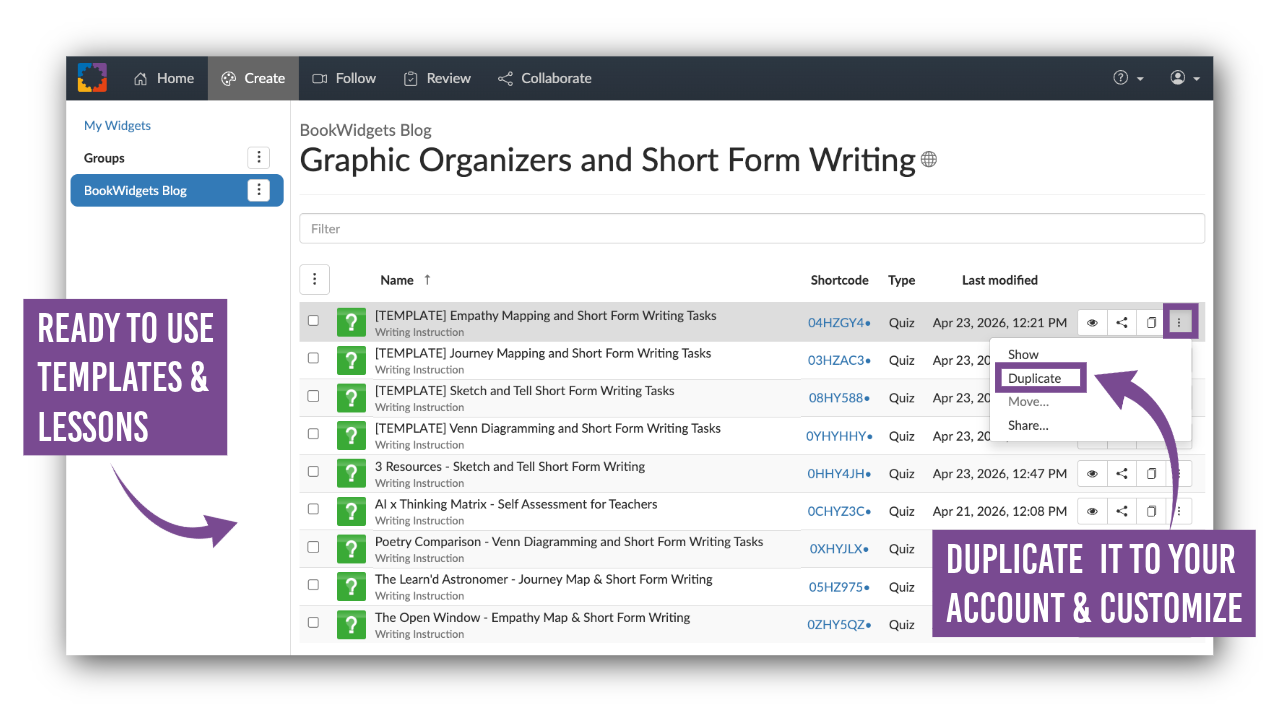
Task: Share the Empathy Mapping template via share icon
Action: pyautogui.click(x=1122, y=322)
